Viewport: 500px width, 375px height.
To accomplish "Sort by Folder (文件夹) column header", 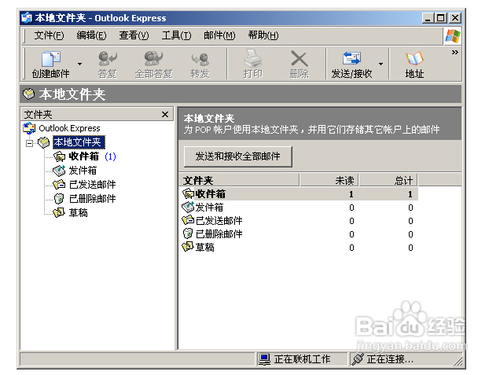I will pos(239,180).
